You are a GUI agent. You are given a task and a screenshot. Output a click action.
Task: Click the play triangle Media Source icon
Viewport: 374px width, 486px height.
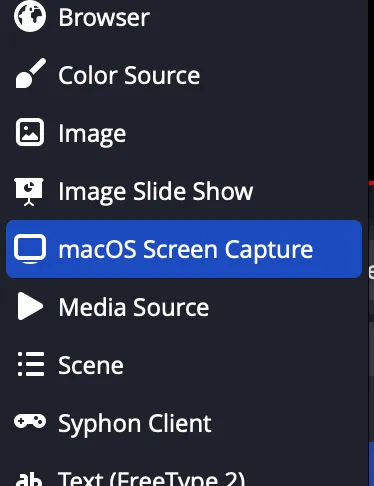(x=30, y=306)
